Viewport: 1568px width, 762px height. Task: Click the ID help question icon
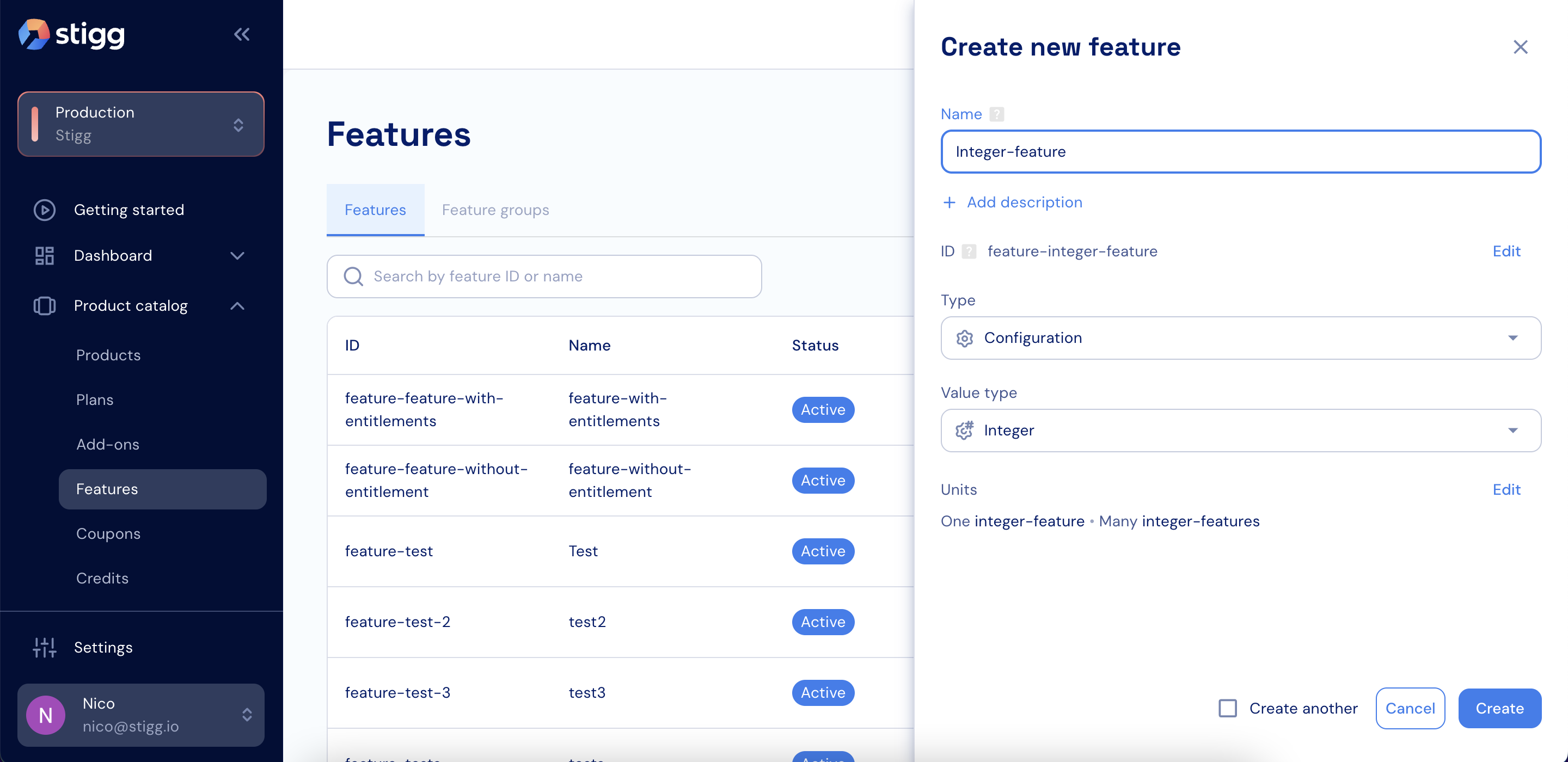pyautogui.click(x=969, y=251)
